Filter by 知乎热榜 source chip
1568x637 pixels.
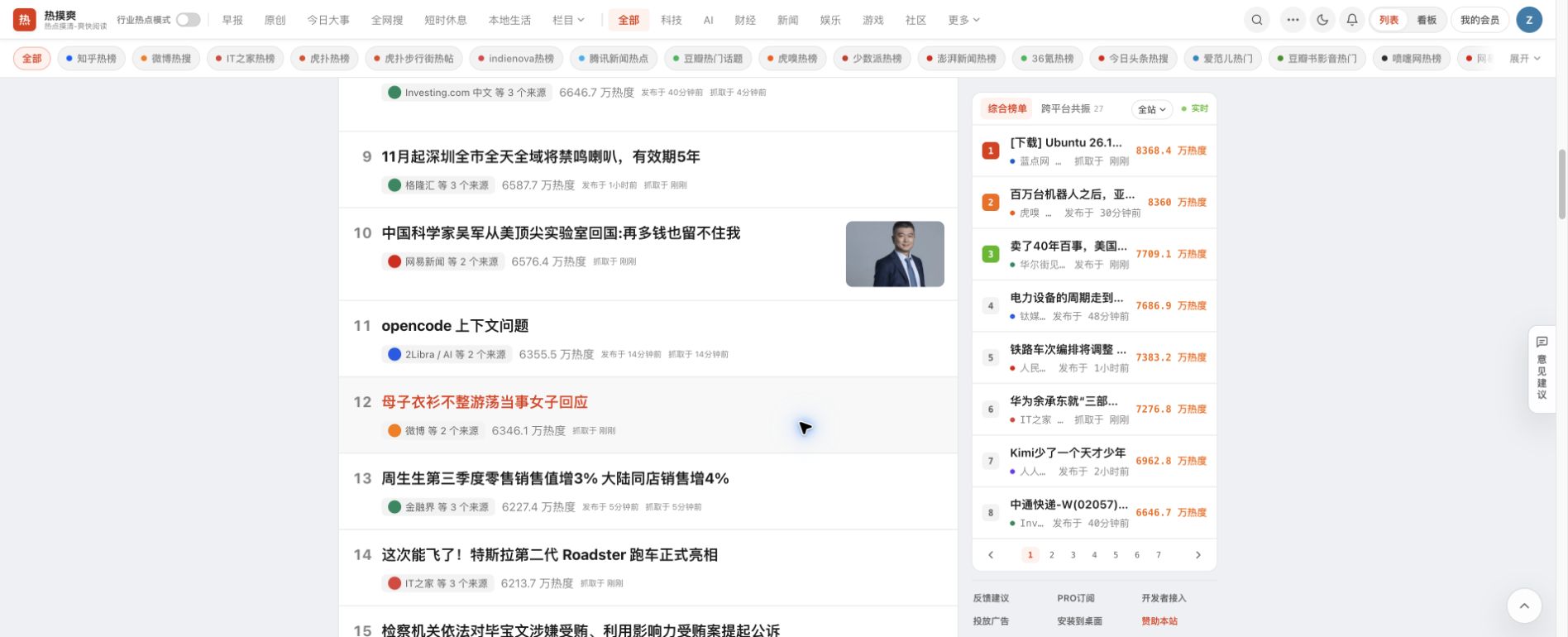tap(92, 59)
